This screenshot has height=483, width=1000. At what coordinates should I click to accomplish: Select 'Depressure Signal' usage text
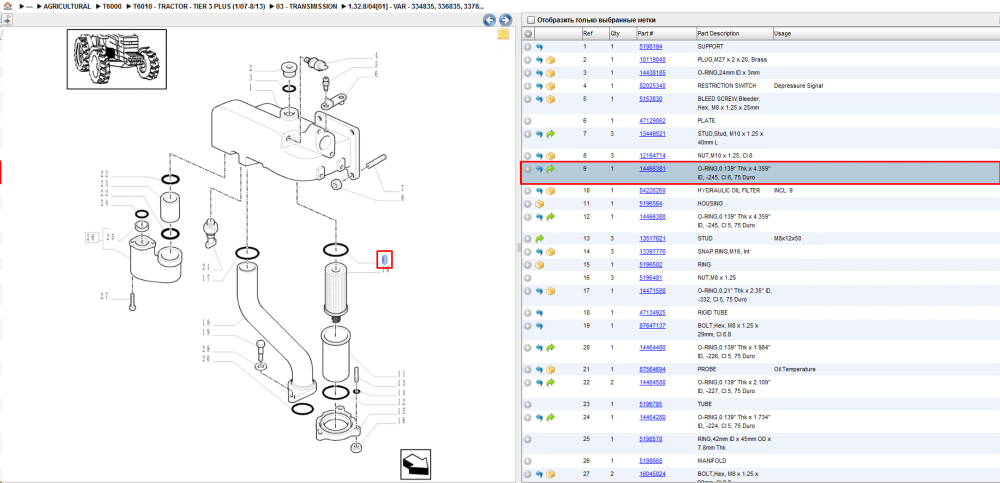pyautogui.click(x=800, y=85)
